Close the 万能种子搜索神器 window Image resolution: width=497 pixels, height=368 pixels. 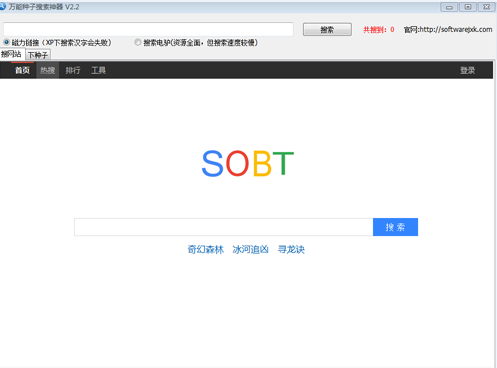click(487, 7)
